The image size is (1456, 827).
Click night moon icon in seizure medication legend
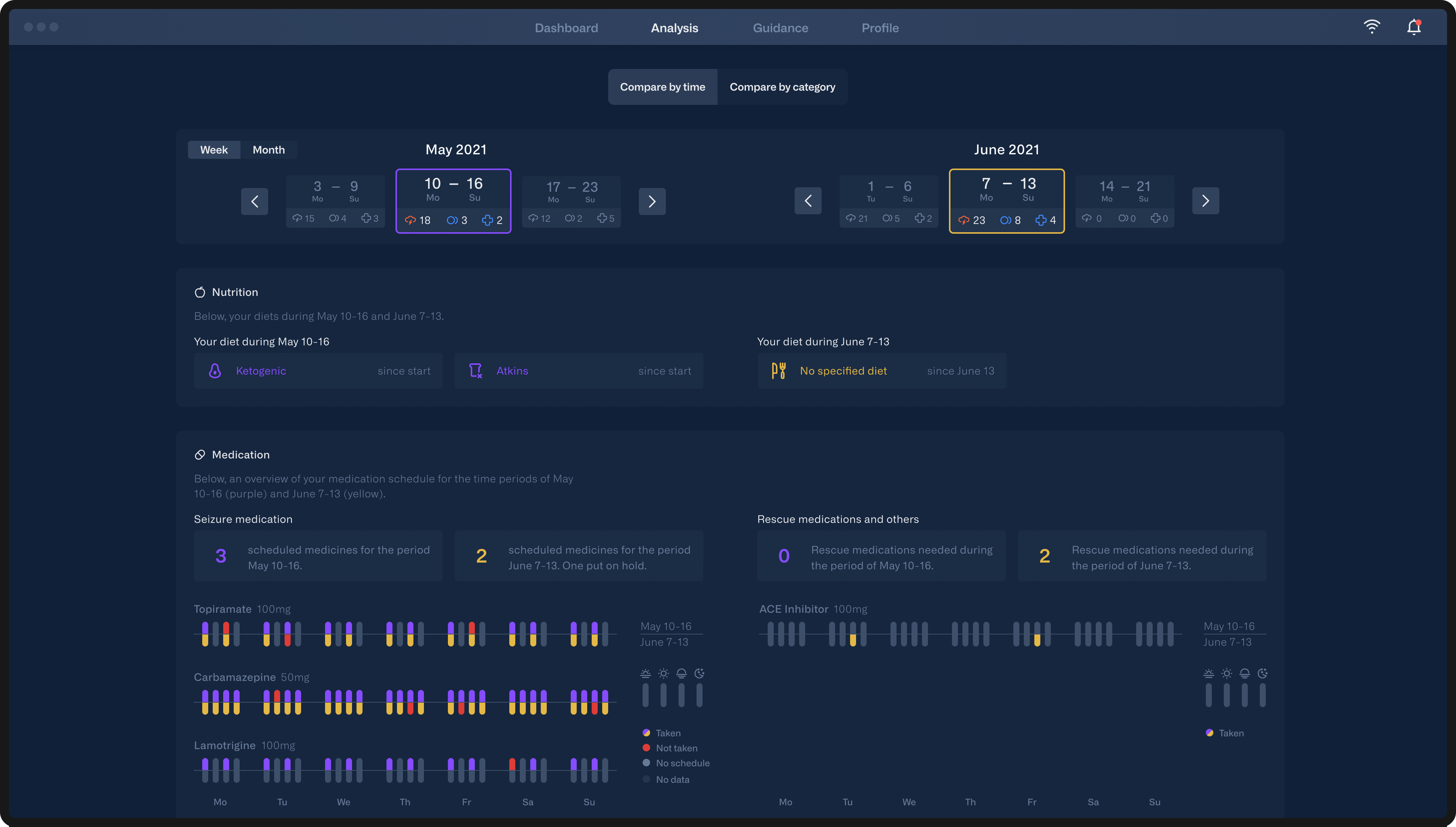pos(700,674)
